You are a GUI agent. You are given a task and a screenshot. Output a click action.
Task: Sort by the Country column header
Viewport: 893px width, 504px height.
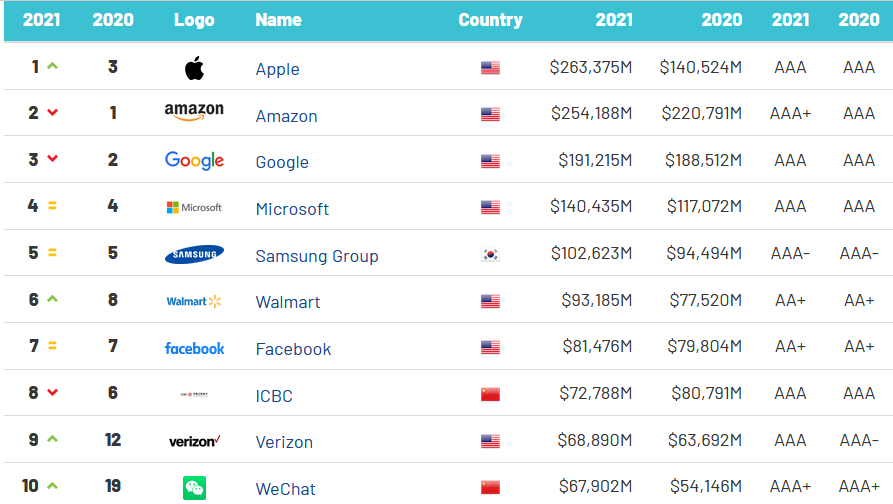pyautogui.click(x=490, y=20)
